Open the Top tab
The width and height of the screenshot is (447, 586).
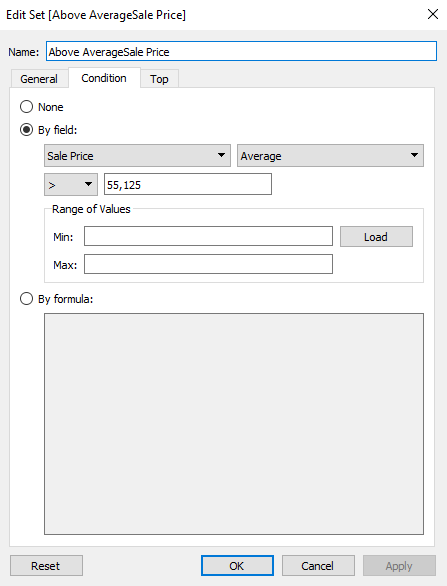click(x=160, y=78)
